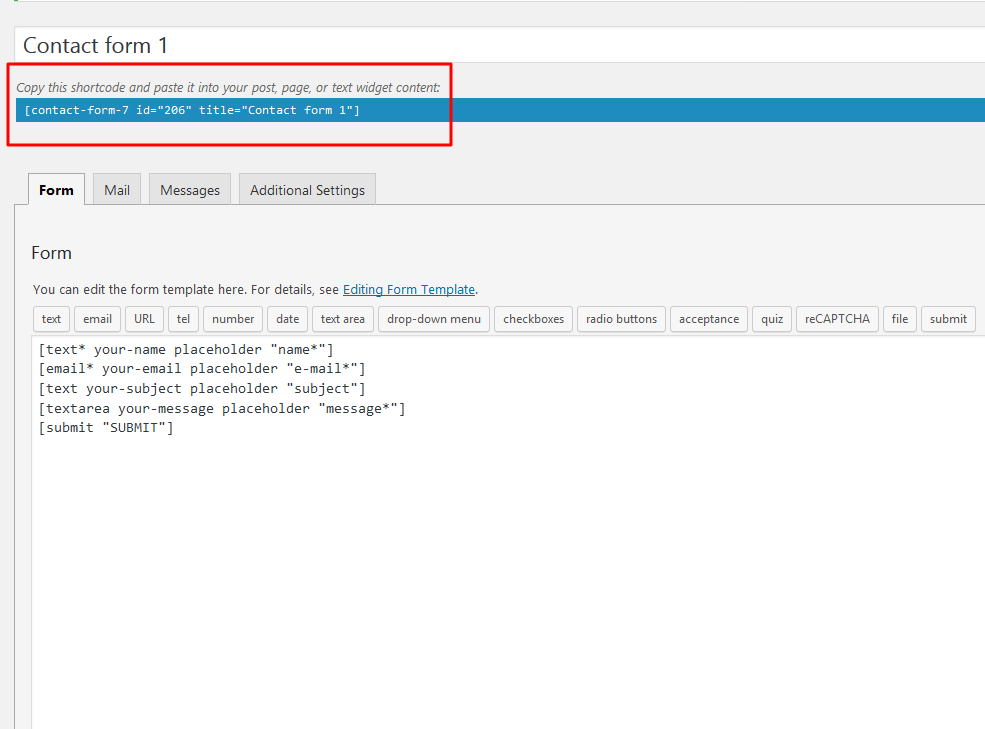
Task: Select the contact-form-7 shortcode text
Action: [192, 110]
